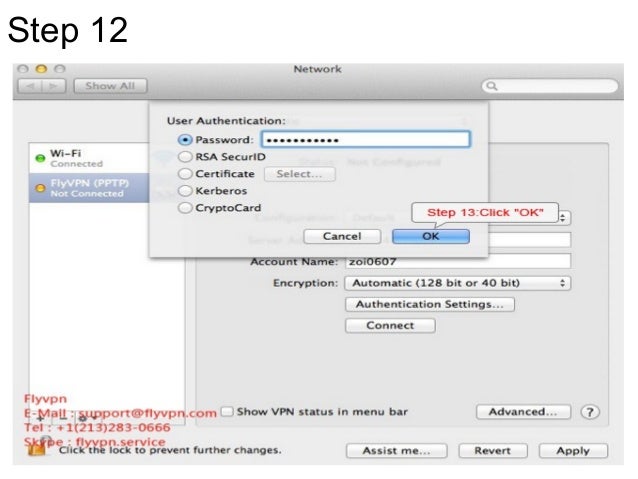The height and width of the screenshot is (479, 638).
Task: Toggle Show VPN status in menu bar
Action: (227, 411)
